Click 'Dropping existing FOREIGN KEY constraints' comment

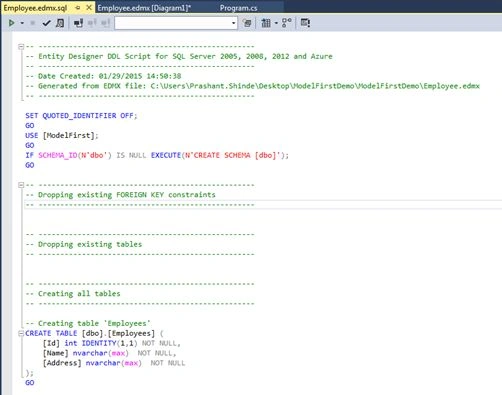pos(120,195)
